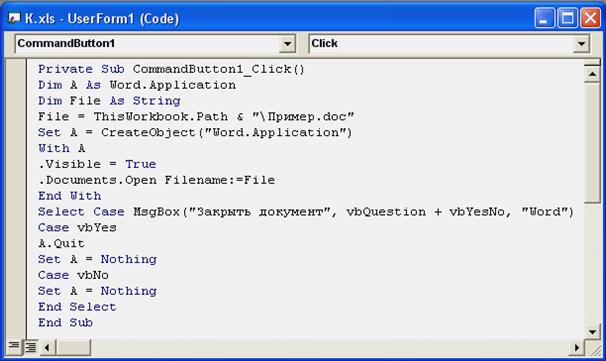Viewport: 606px width, 361px height.
Task: Select the Click procedure combo box field
Action: pyautogui.click(x=449, y=43)
